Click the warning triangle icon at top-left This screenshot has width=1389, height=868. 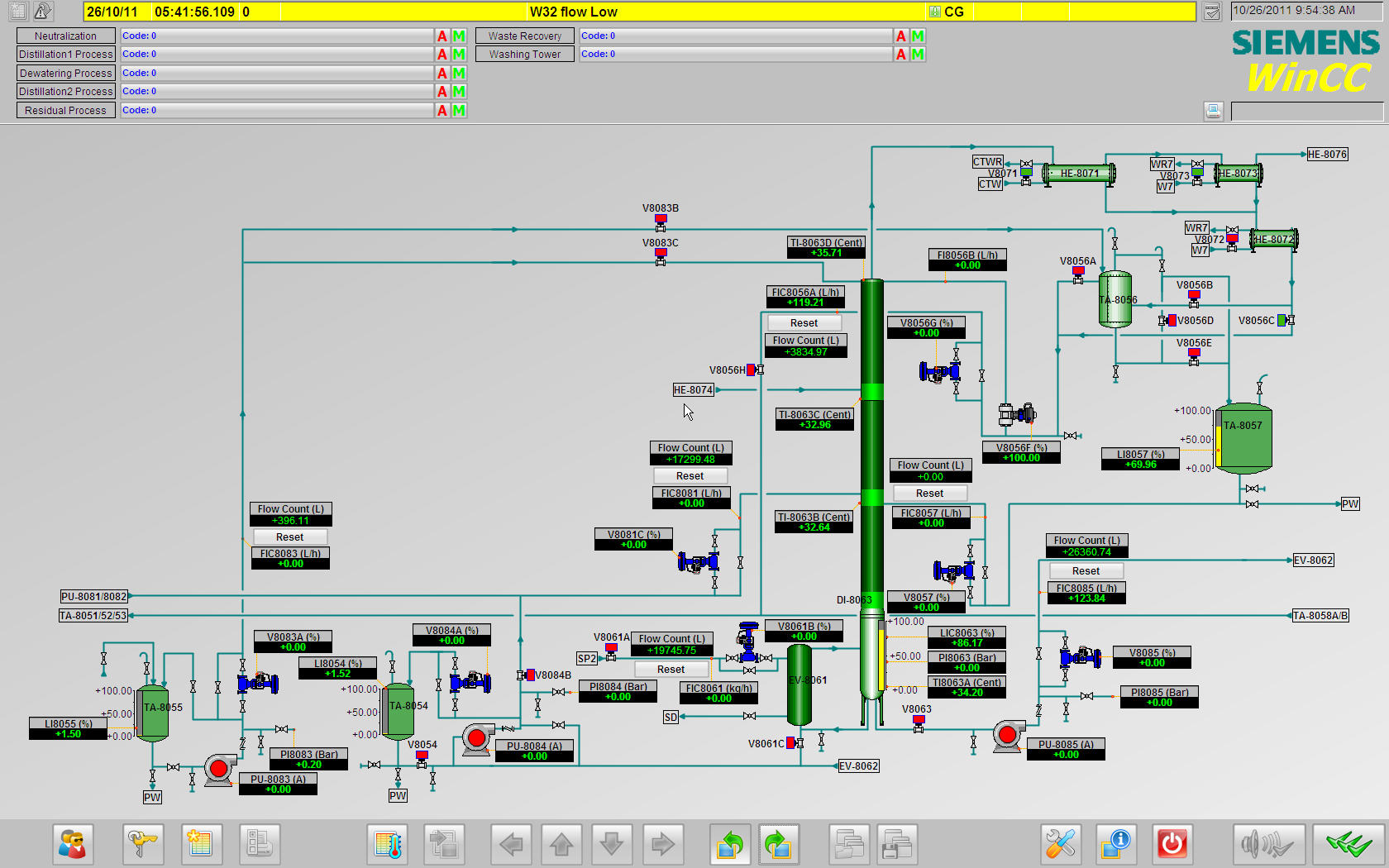[x=43, y=11]
